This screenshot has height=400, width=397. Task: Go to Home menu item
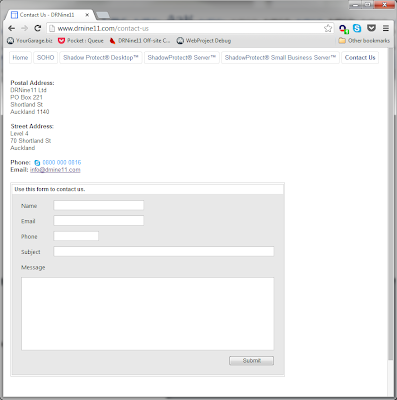pos(20,58)
